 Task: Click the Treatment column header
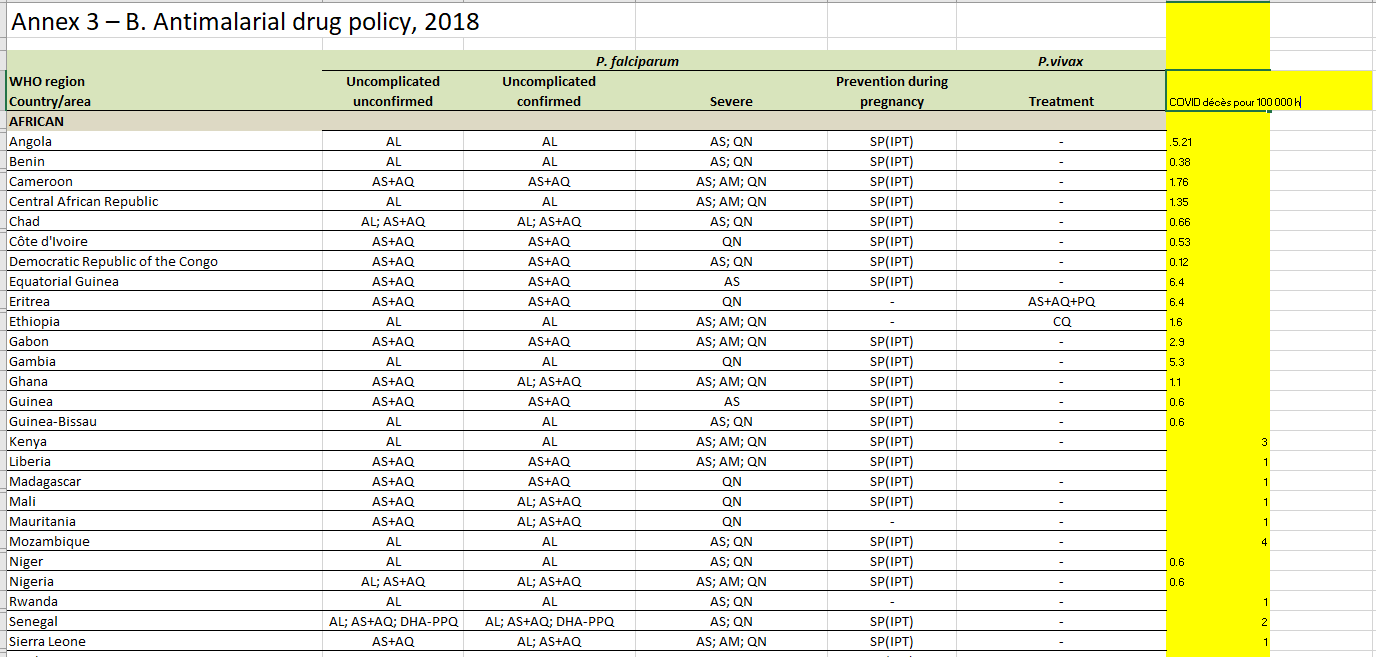click(1061, 101)
